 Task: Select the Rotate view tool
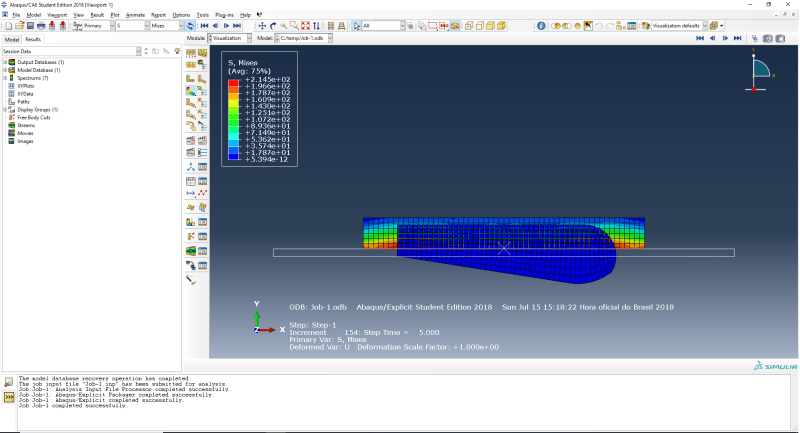273,26
